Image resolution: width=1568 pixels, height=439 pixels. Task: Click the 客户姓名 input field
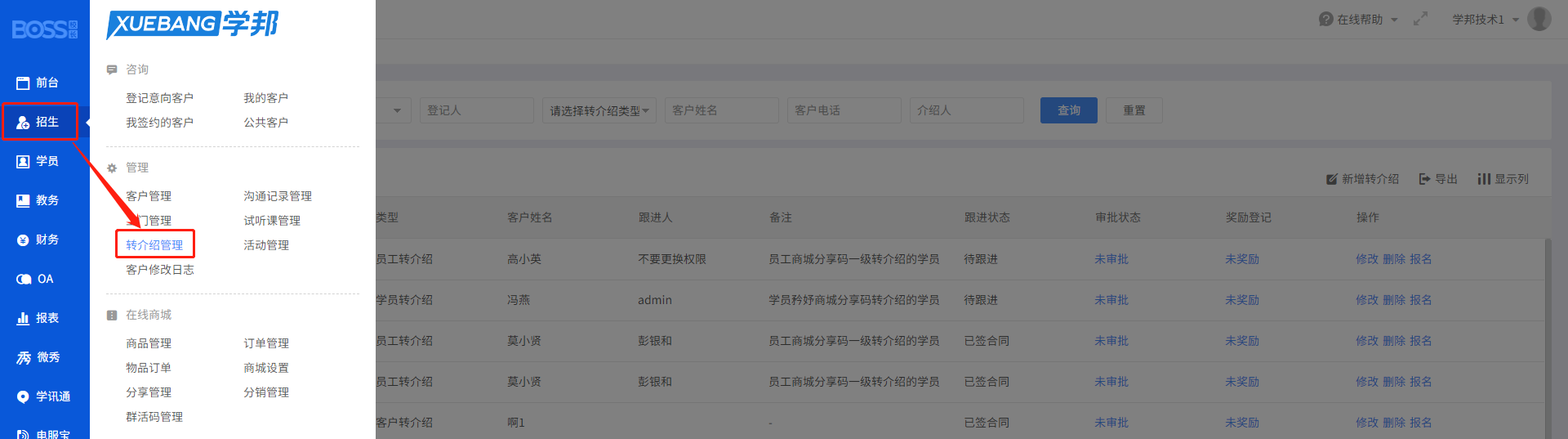[x=722, y=110]
